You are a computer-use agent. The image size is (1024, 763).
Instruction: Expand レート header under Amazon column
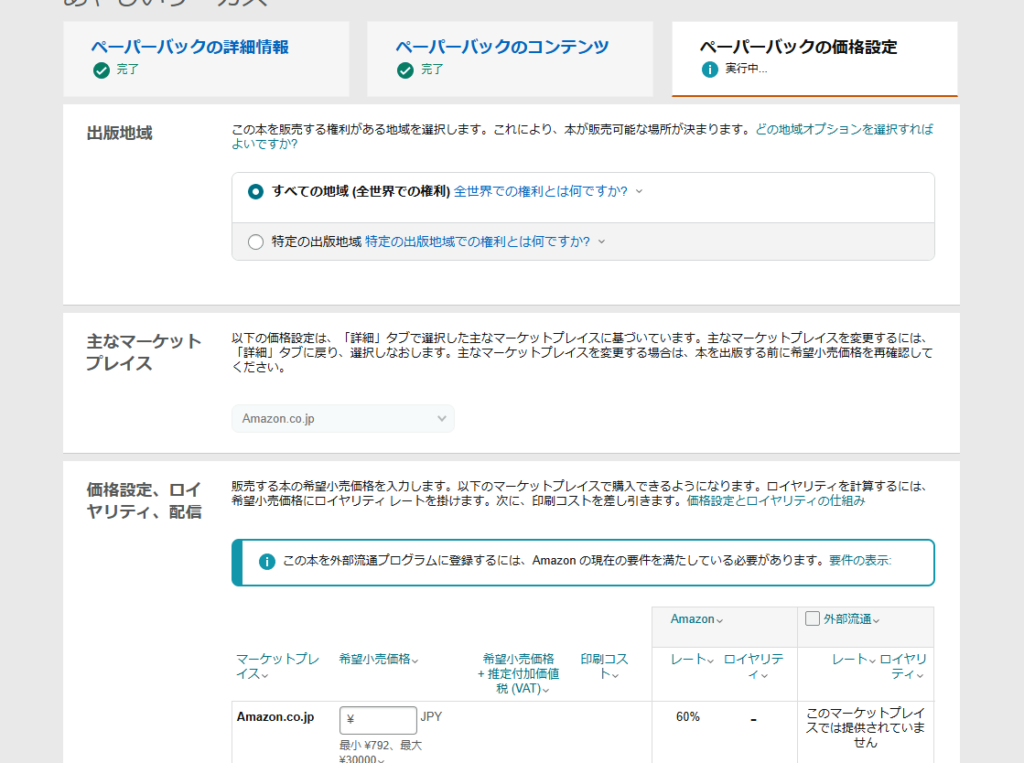(692, 660)
